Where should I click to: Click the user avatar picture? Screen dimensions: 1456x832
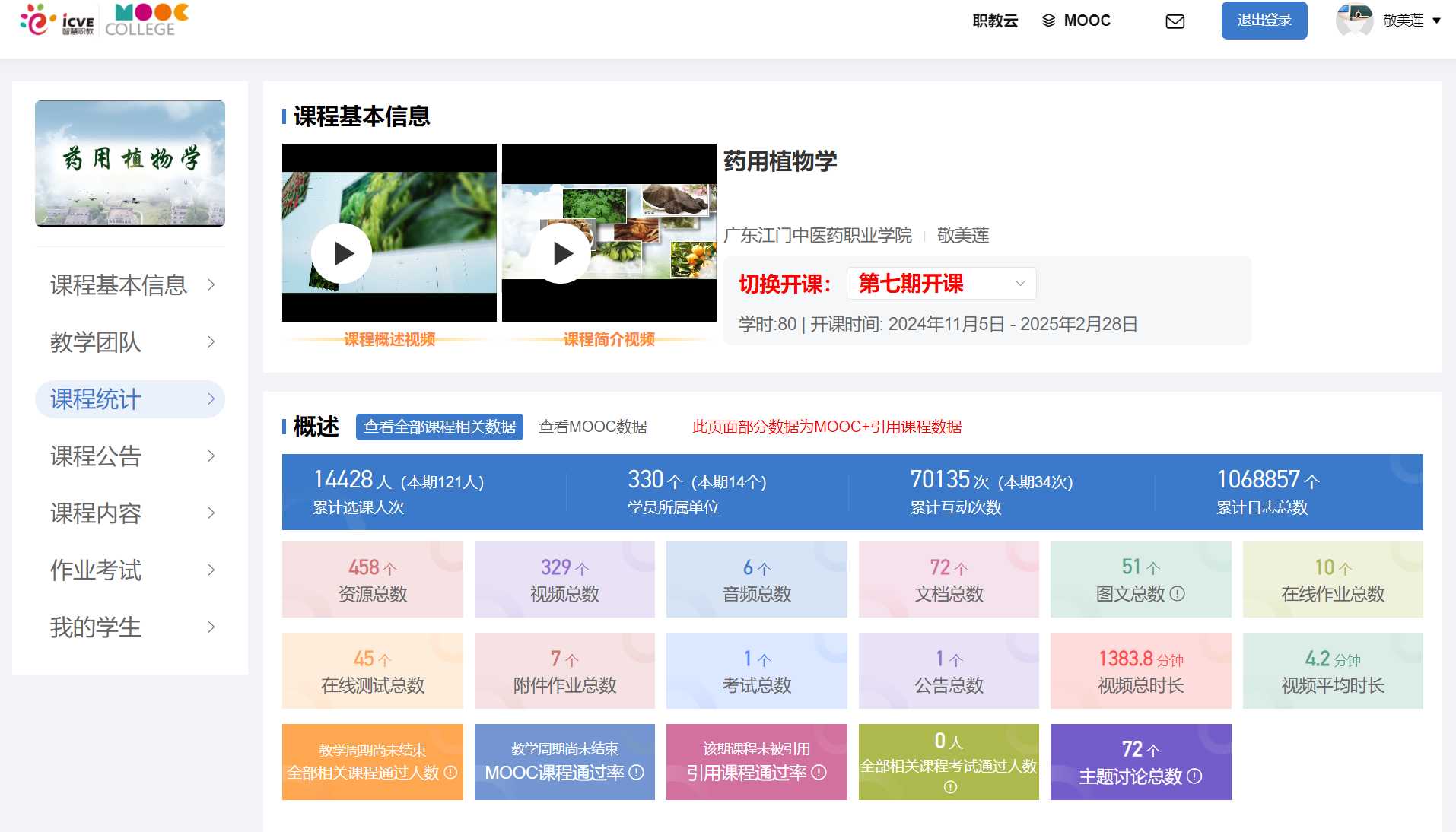(1354, 21)
